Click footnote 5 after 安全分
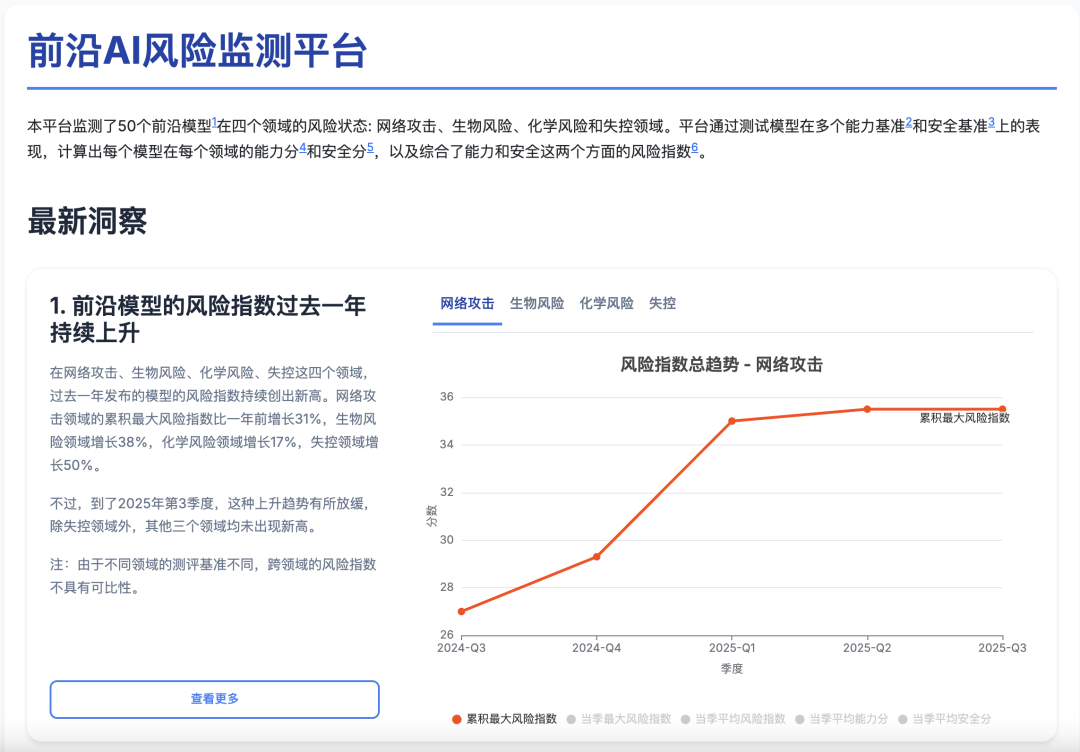1080x752 pixels. [x=370, y=148]
